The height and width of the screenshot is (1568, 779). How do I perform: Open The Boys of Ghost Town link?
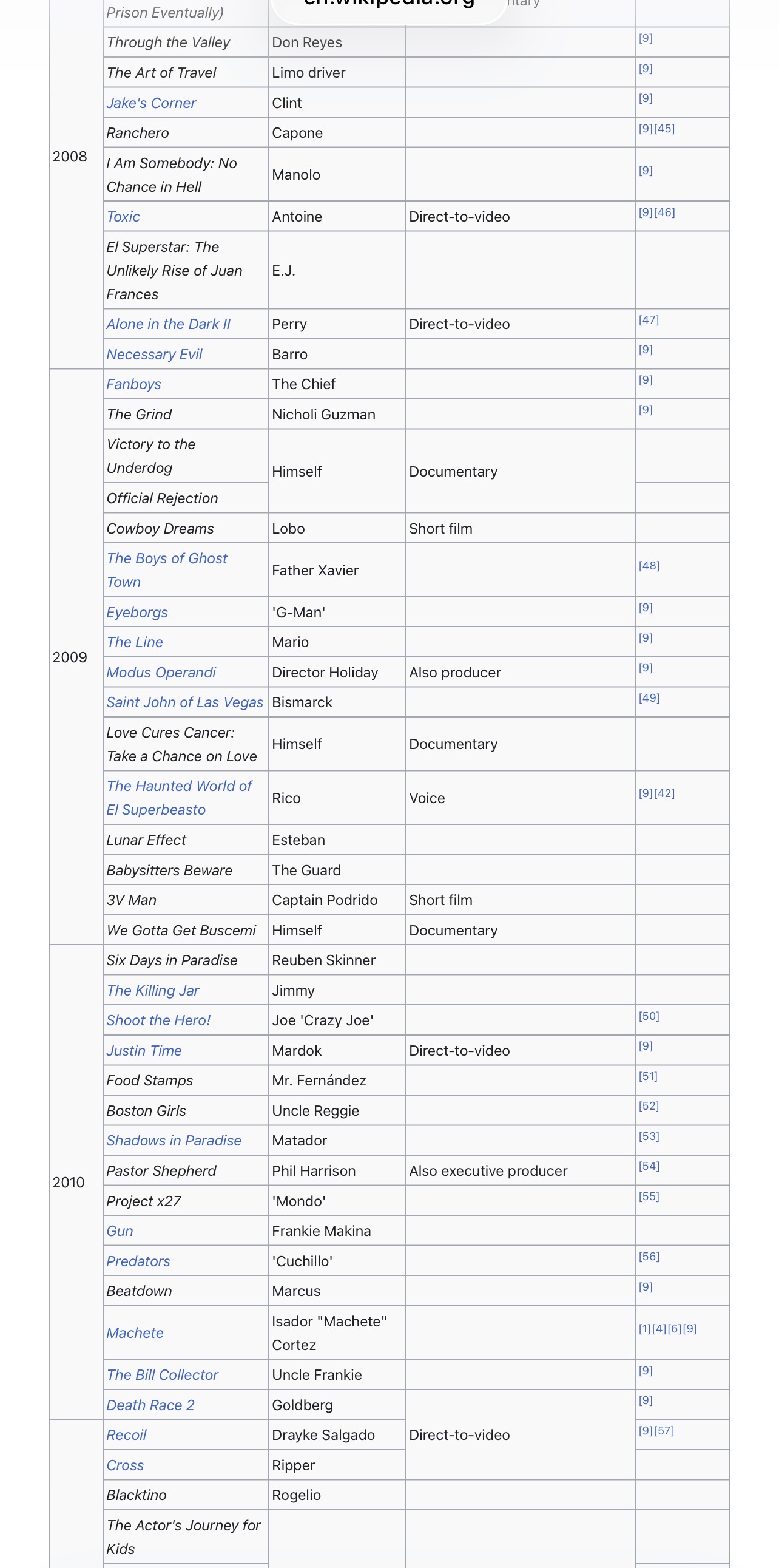coord(167,571)
